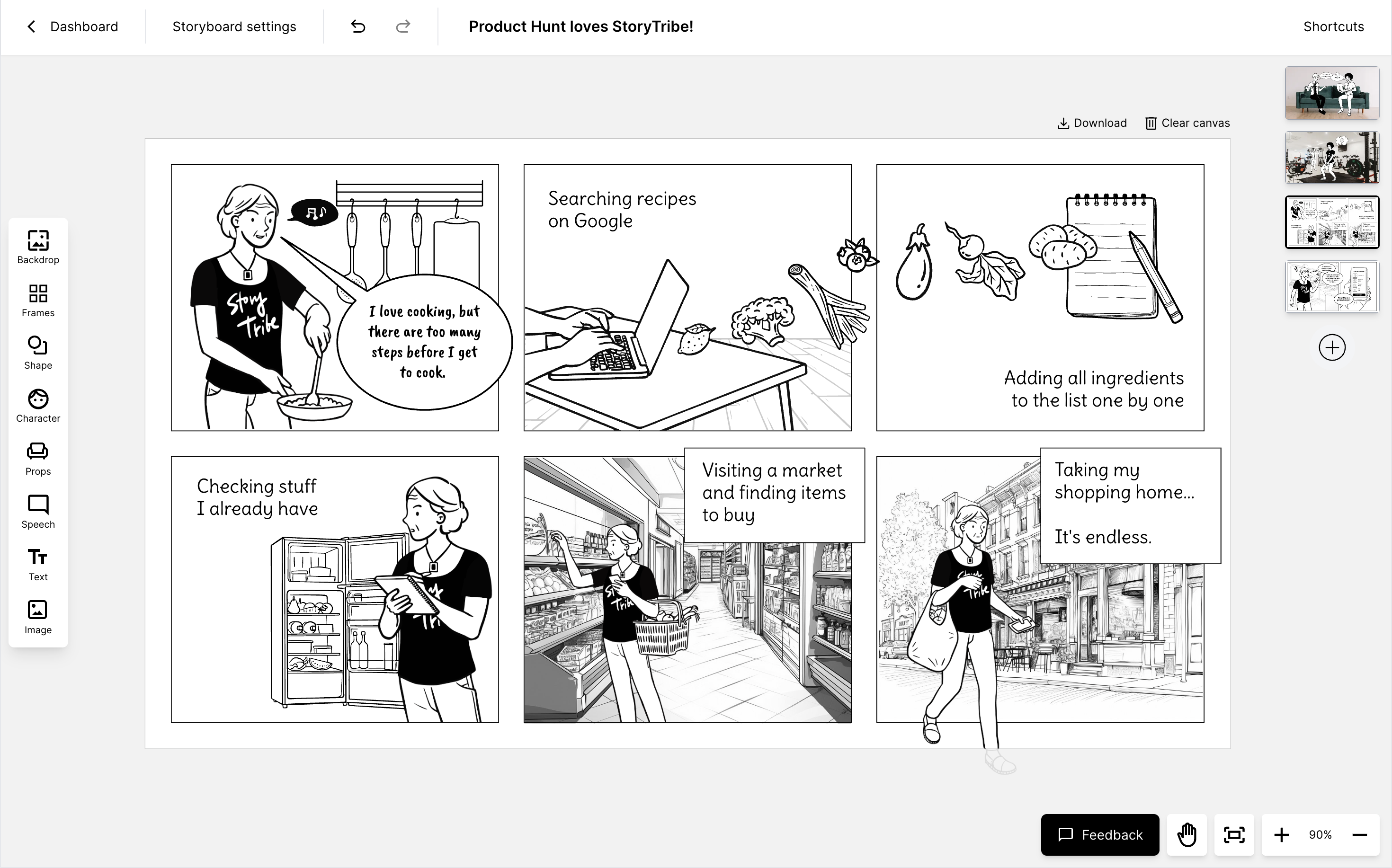Open the Character panel
1392x868 pixels.
pyautogui.click(x=38, y=406)
